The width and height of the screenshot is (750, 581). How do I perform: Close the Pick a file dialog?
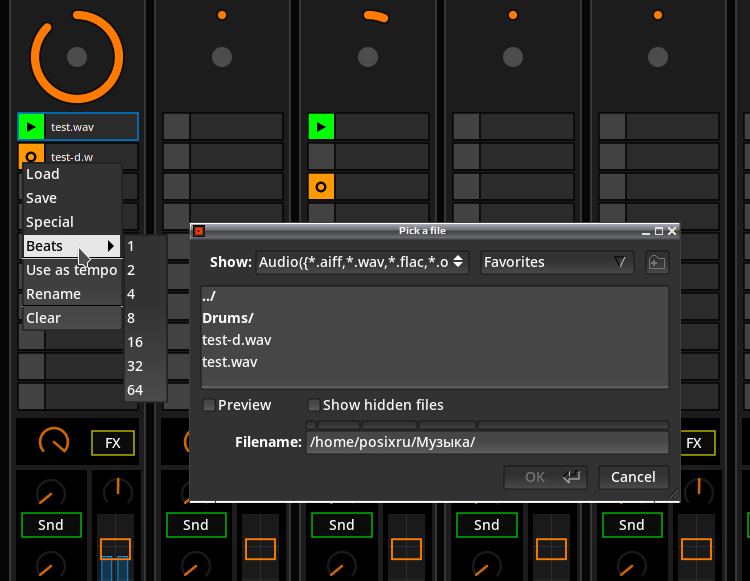click(672, 231)
